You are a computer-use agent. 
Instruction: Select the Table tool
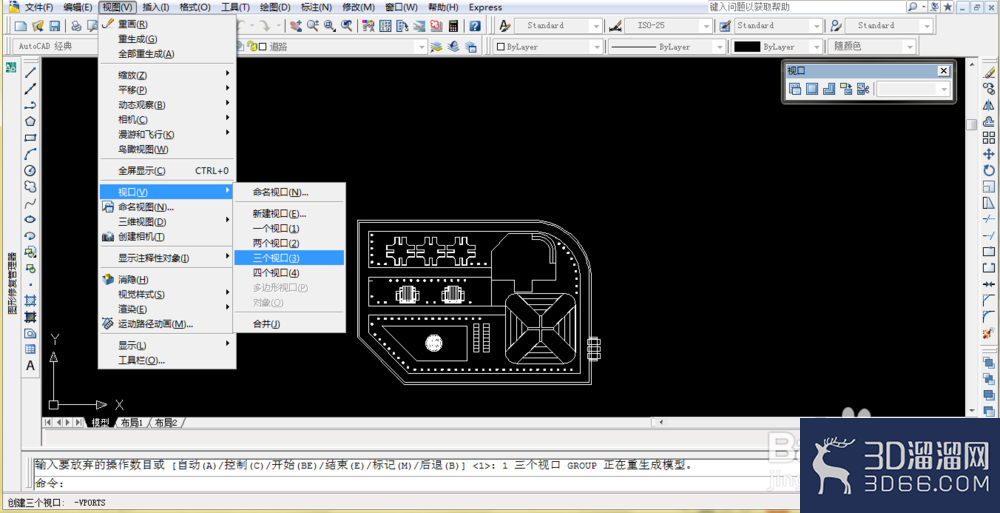tap(30, 349)
